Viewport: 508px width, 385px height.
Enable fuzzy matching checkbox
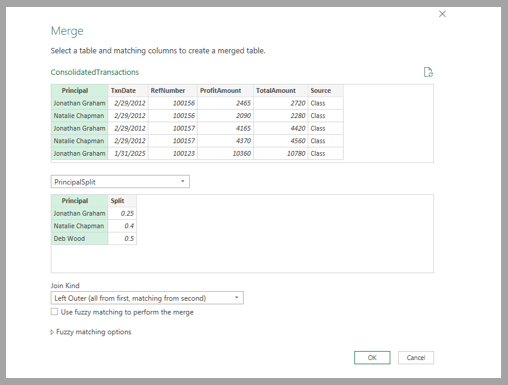[54, 312]
